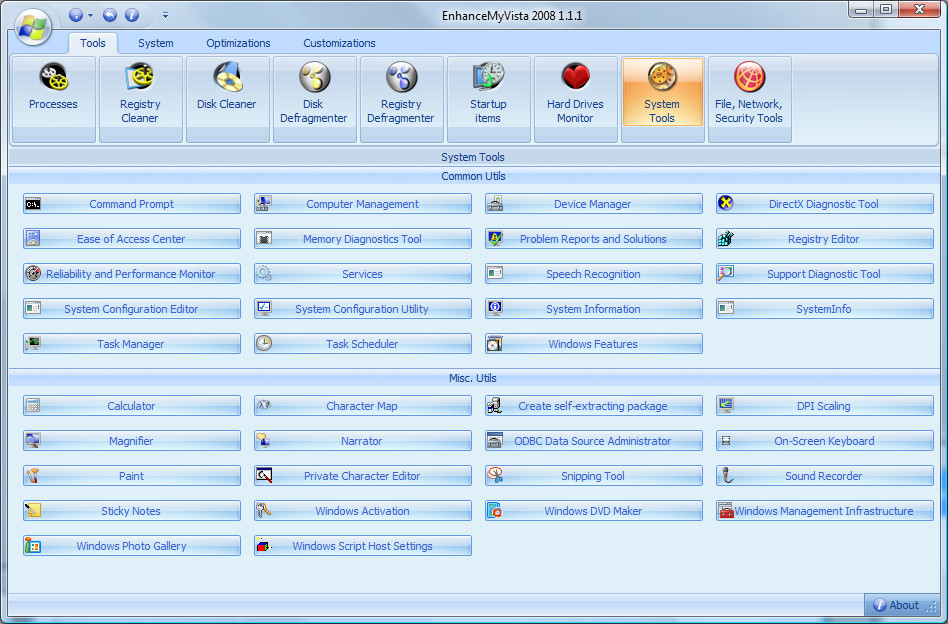This screenshot has width=948, height=624.
Task: Run the DirectX Diagnostic Tool
Action: (x=825, y=204)
